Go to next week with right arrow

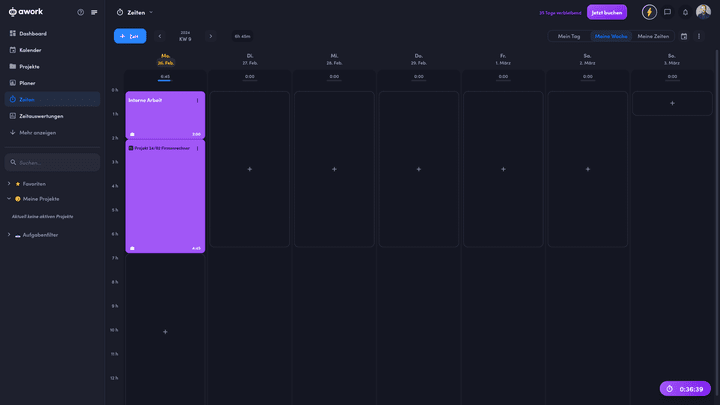point(211,36)
